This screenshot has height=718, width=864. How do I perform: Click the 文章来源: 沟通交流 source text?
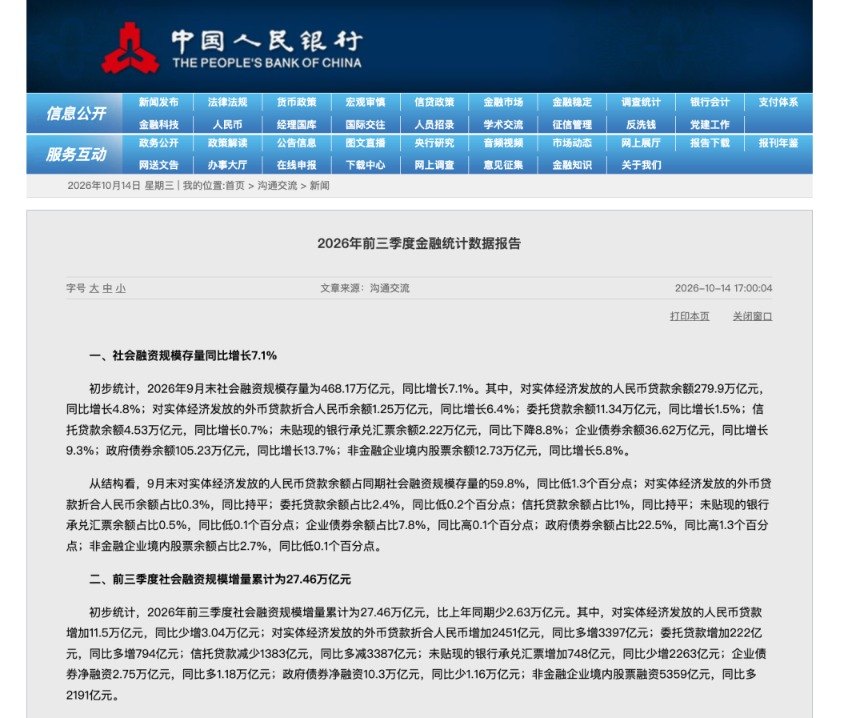coord(365,288)
